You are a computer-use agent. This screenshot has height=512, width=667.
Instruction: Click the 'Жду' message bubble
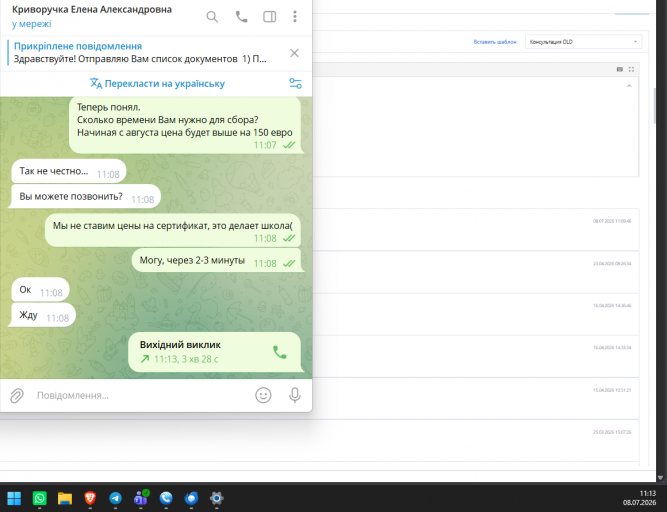point(43,315)
